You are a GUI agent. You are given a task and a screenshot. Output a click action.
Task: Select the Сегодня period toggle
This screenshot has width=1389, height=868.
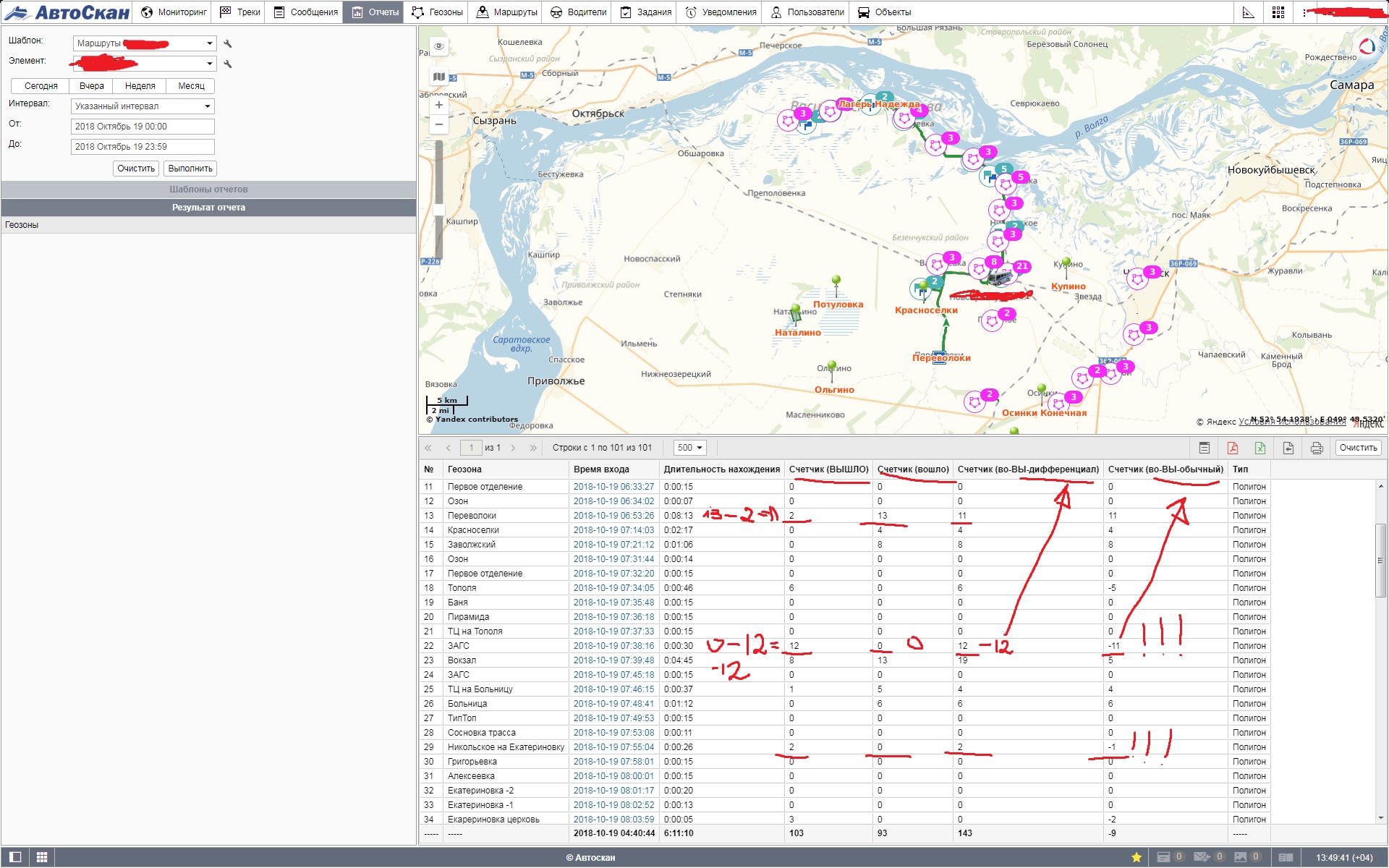(x=41, y=86)
